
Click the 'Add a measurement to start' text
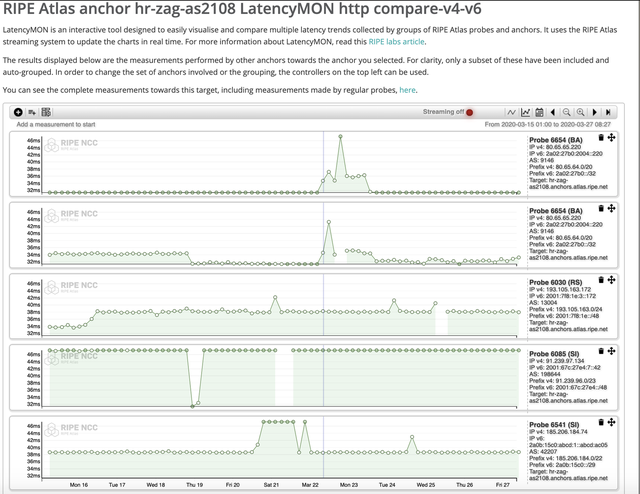(56, 125)
